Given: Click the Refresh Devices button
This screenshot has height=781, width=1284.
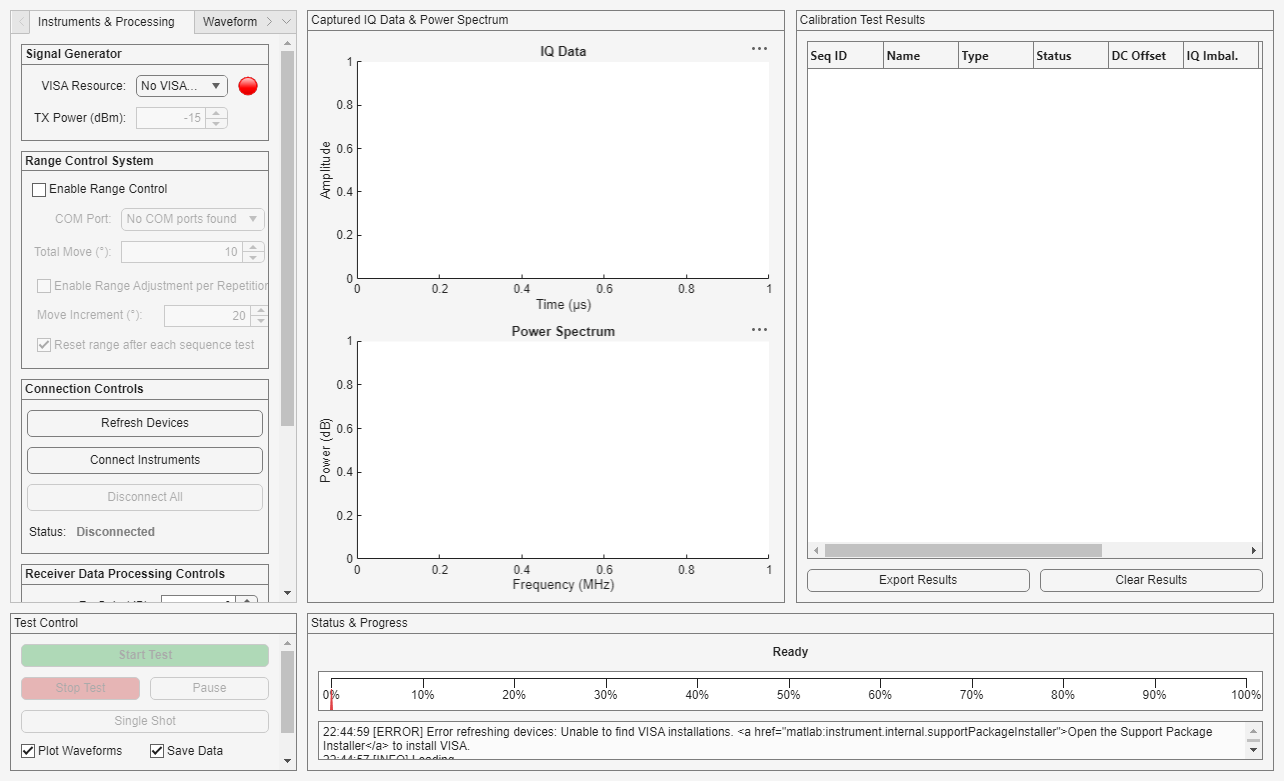Looking at the screenshot, I should pos(144,423).
